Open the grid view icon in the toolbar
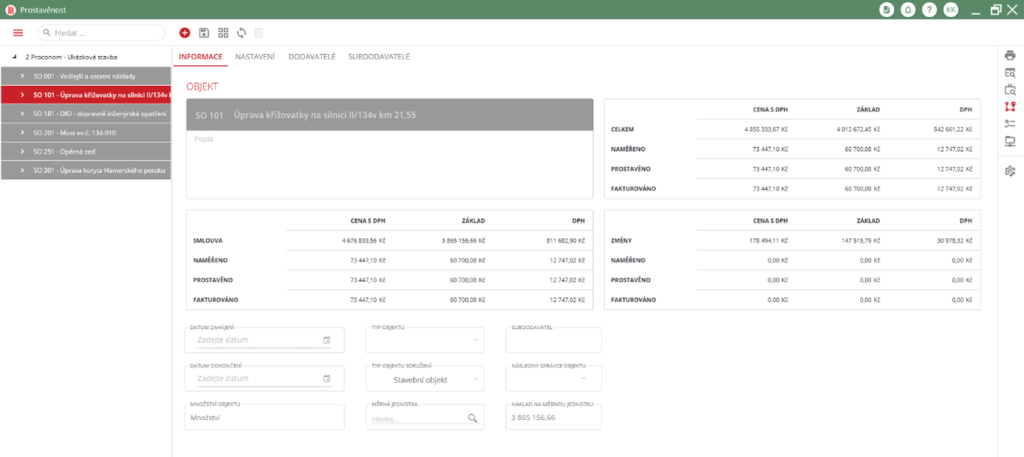 click(223, 33)
